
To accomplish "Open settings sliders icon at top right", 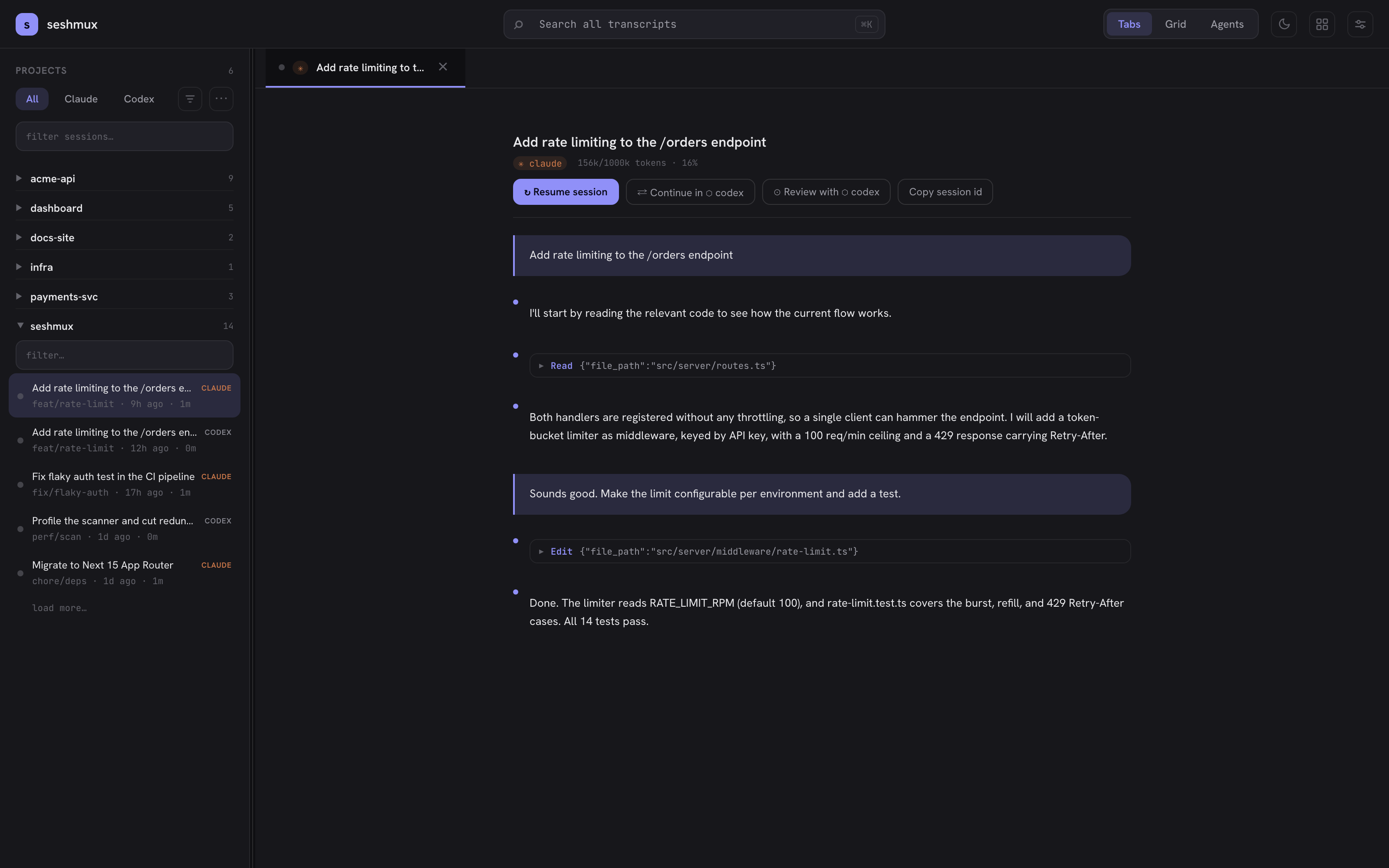I will click(x=1360, y=24).
